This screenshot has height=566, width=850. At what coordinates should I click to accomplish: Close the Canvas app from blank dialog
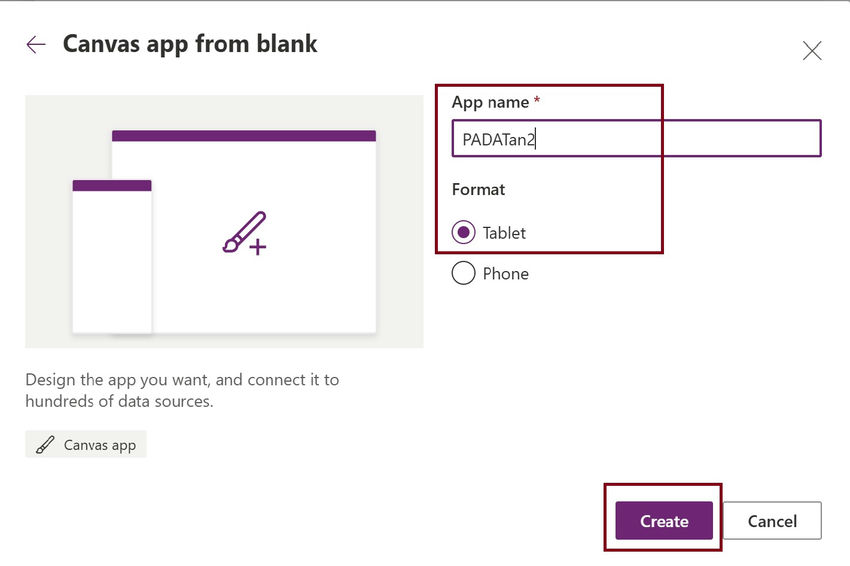point(812,51)
